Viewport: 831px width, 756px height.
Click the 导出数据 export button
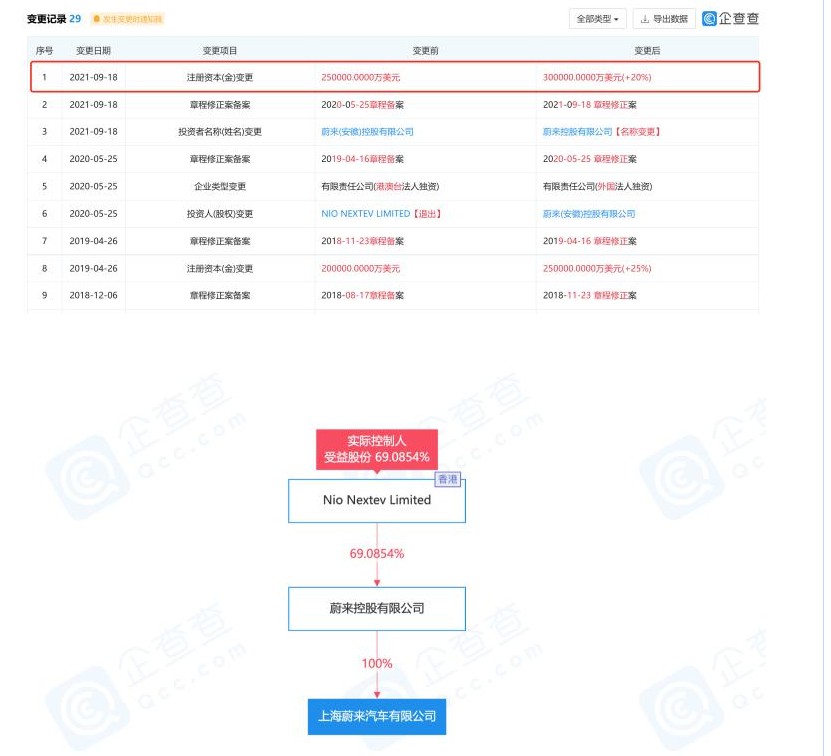coord(664,19)
